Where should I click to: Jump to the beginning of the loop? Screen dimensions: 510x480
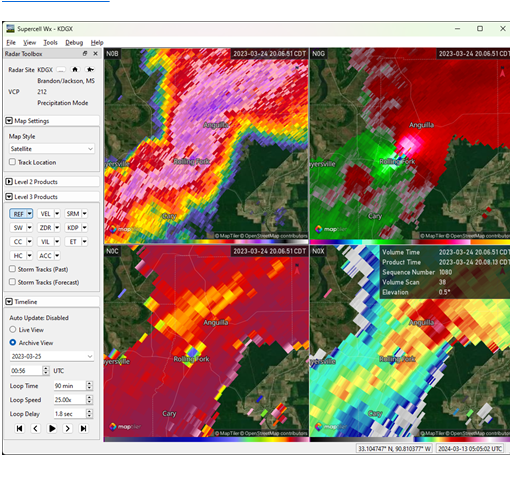[x=20, y=428]
